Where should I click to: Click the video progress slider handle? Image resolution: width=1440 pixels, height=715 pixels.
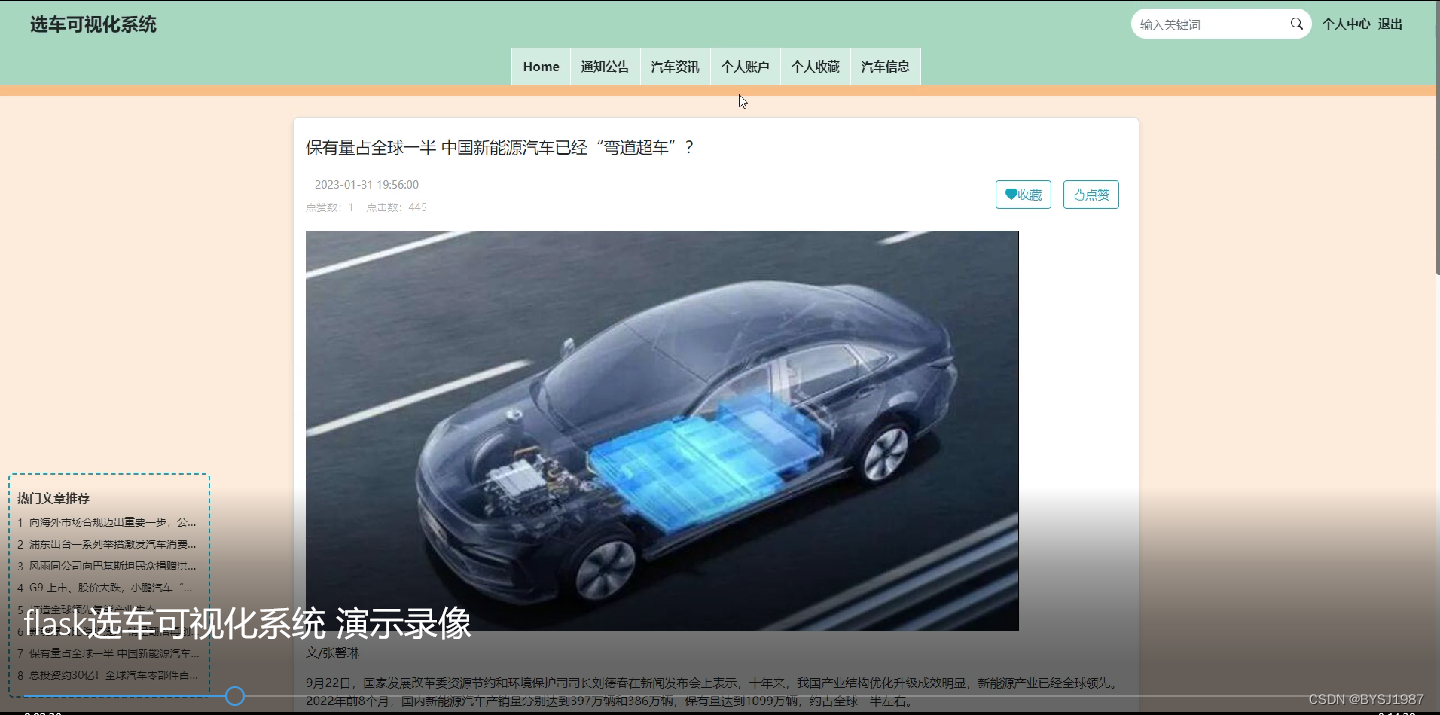[235, 696]
